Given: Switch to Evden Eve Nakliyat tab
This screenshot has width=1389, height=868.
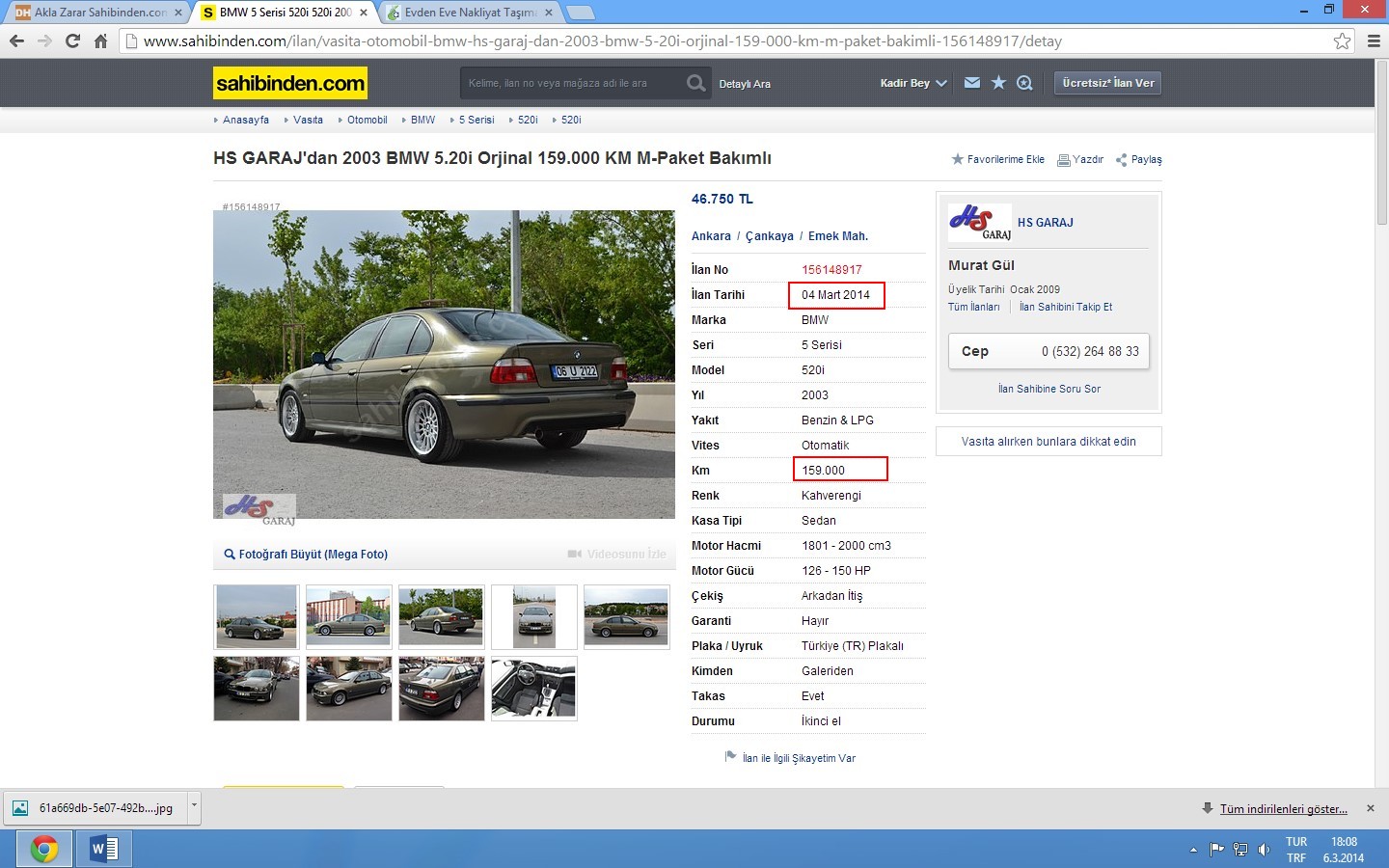Looking at the screenshot, I should point(470,13).
